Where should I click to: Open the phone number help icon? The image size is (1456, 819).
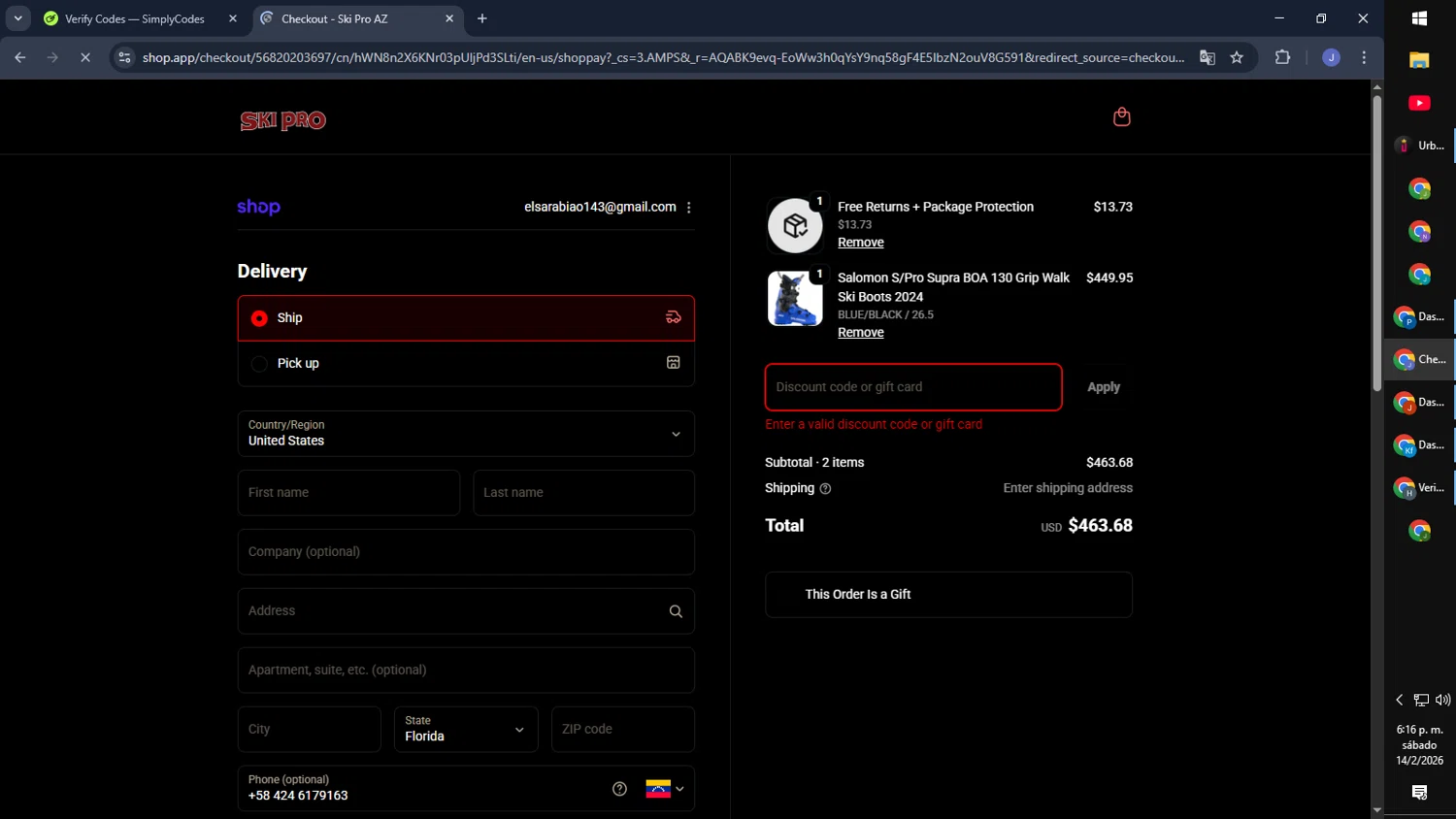[x=619, y=789]
